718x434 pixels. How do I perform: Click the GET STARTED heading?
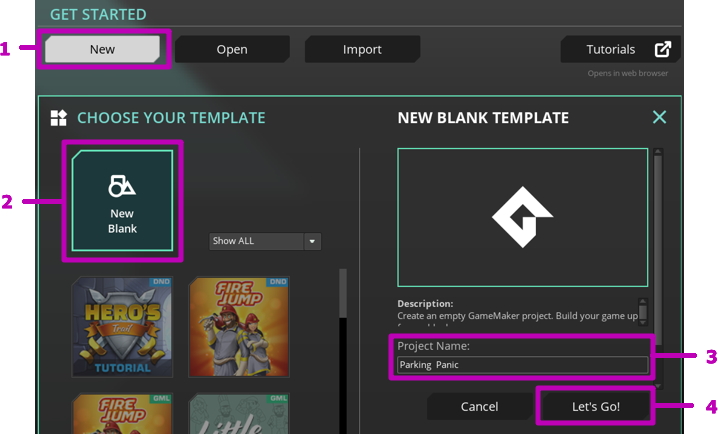[98, 15]
